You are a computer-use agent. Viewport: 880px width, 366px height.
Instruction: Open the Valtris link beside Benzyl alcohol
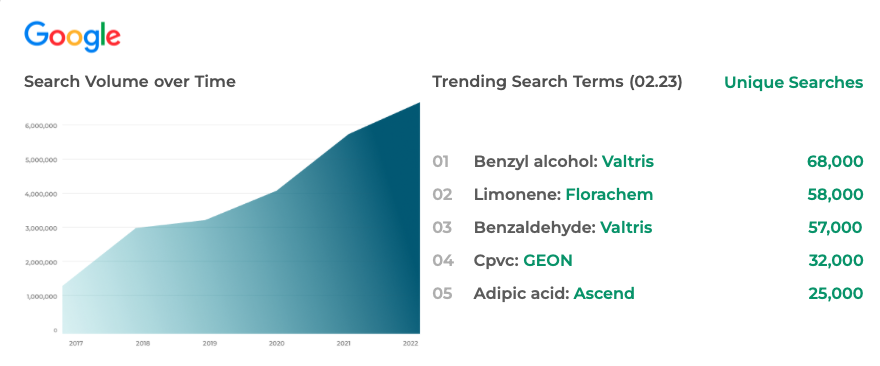[628, 162]
